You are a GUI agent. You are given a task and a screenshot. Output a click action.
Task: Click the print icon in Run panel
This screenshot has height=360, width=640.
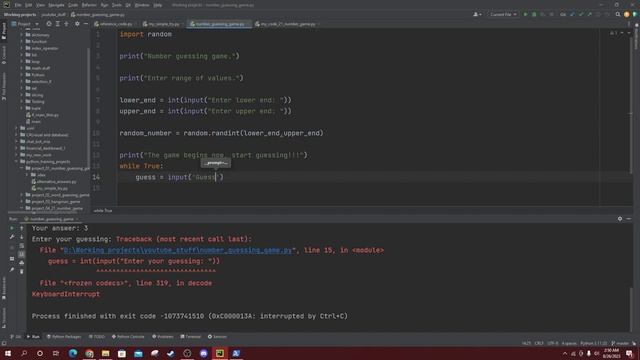(22, 263)
